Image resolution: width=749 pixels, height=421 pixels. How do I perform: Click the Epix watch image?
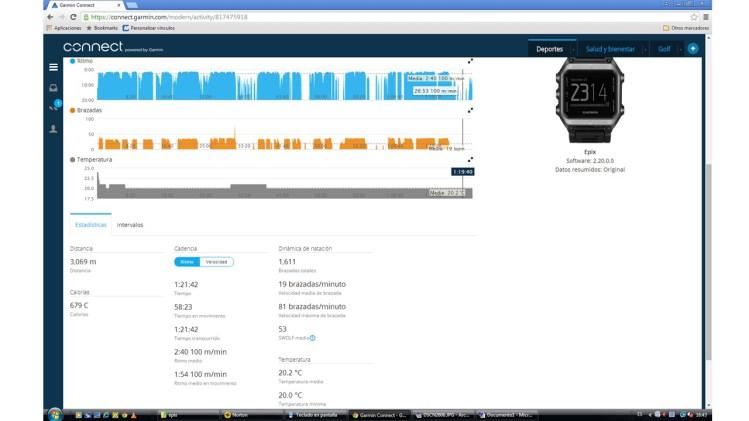[x=590, y=100]
